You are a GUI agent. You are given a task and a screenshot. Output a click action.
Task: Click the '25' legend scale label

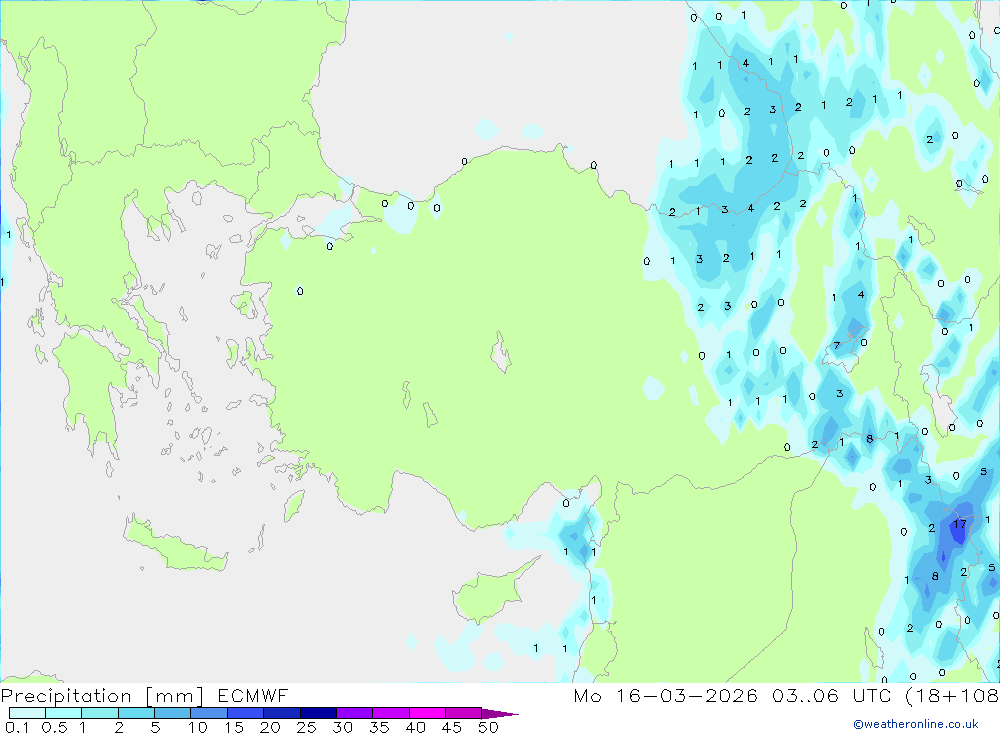pyautogui.click(x=307, y=727)
